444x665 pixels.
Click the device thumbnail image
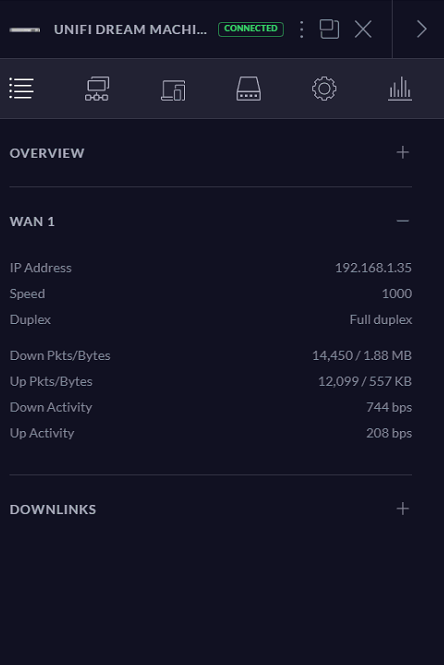[25, 30]
